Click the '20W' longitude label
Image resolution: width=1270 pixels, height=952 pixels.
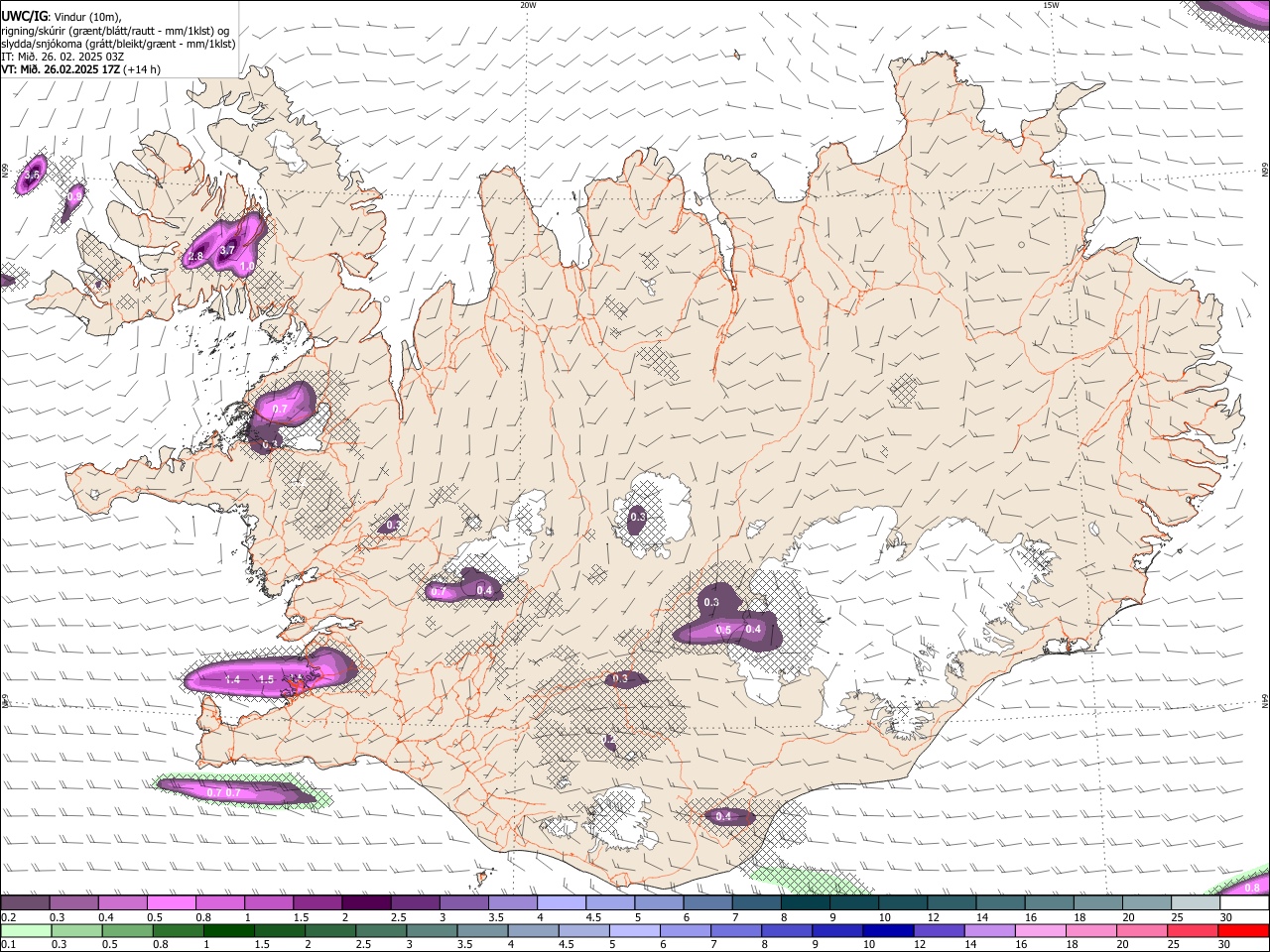528,5
